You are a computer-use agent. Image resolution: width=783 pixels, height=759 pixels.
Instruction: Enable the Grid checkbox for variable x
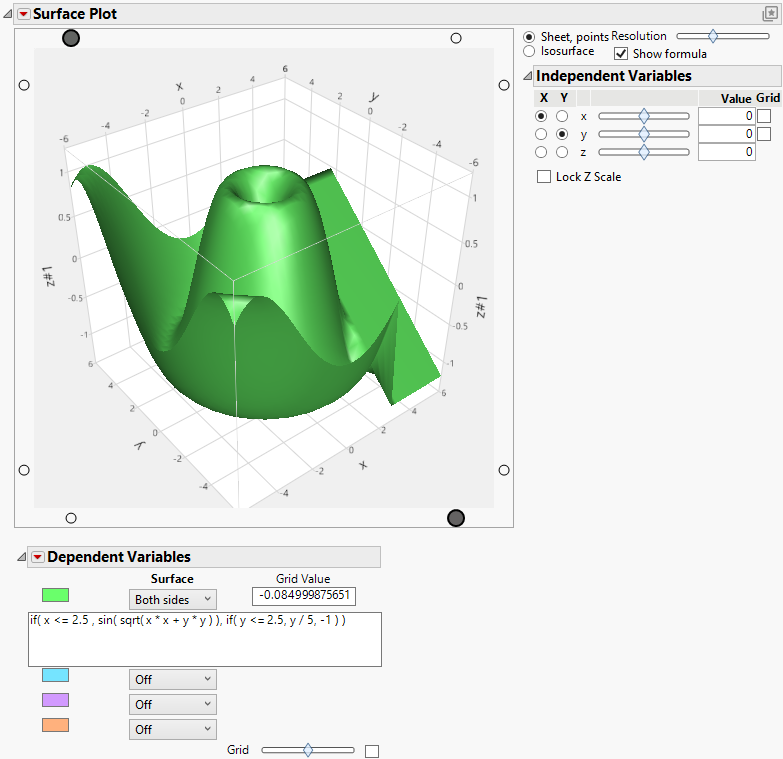(764, 116)
